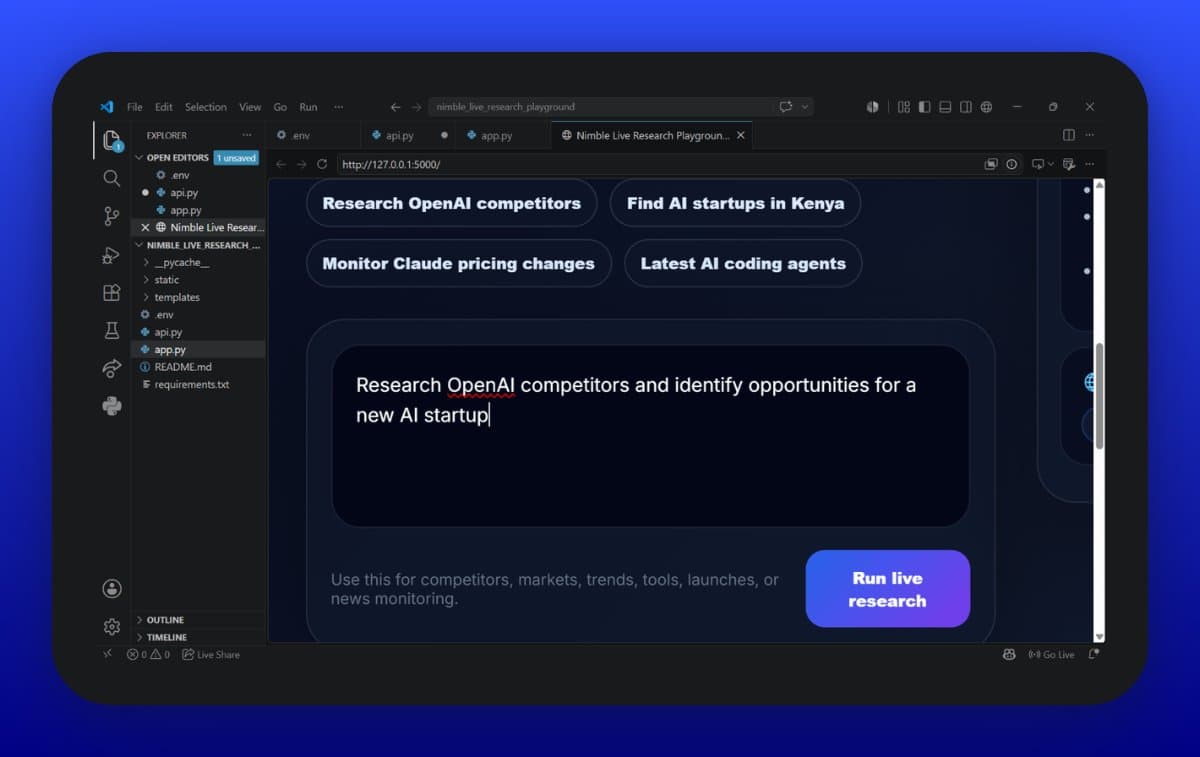The image size is (1200, 757).
Task: Open in external browser icon in address bar
Action: tap(991, 164)
